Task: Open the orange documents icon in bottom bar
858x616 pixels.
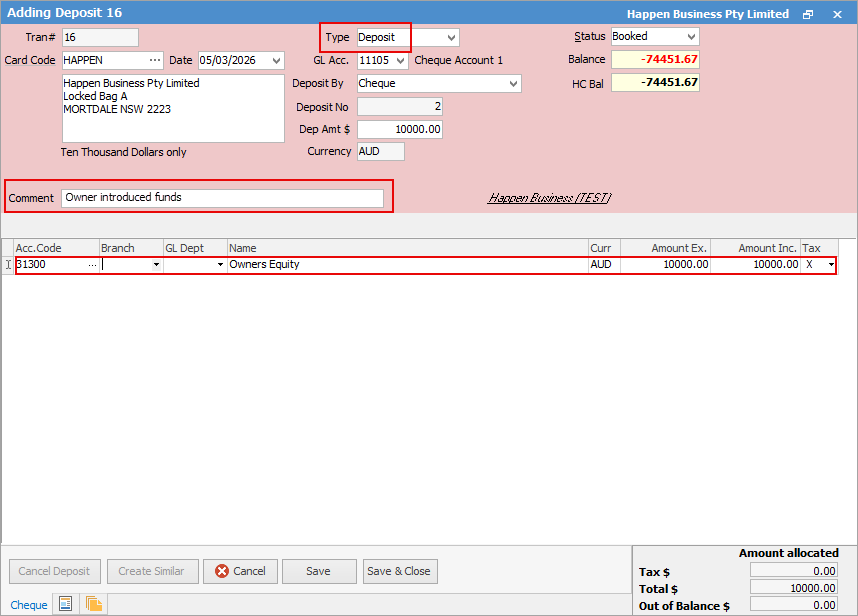Action: click(94, 604)
